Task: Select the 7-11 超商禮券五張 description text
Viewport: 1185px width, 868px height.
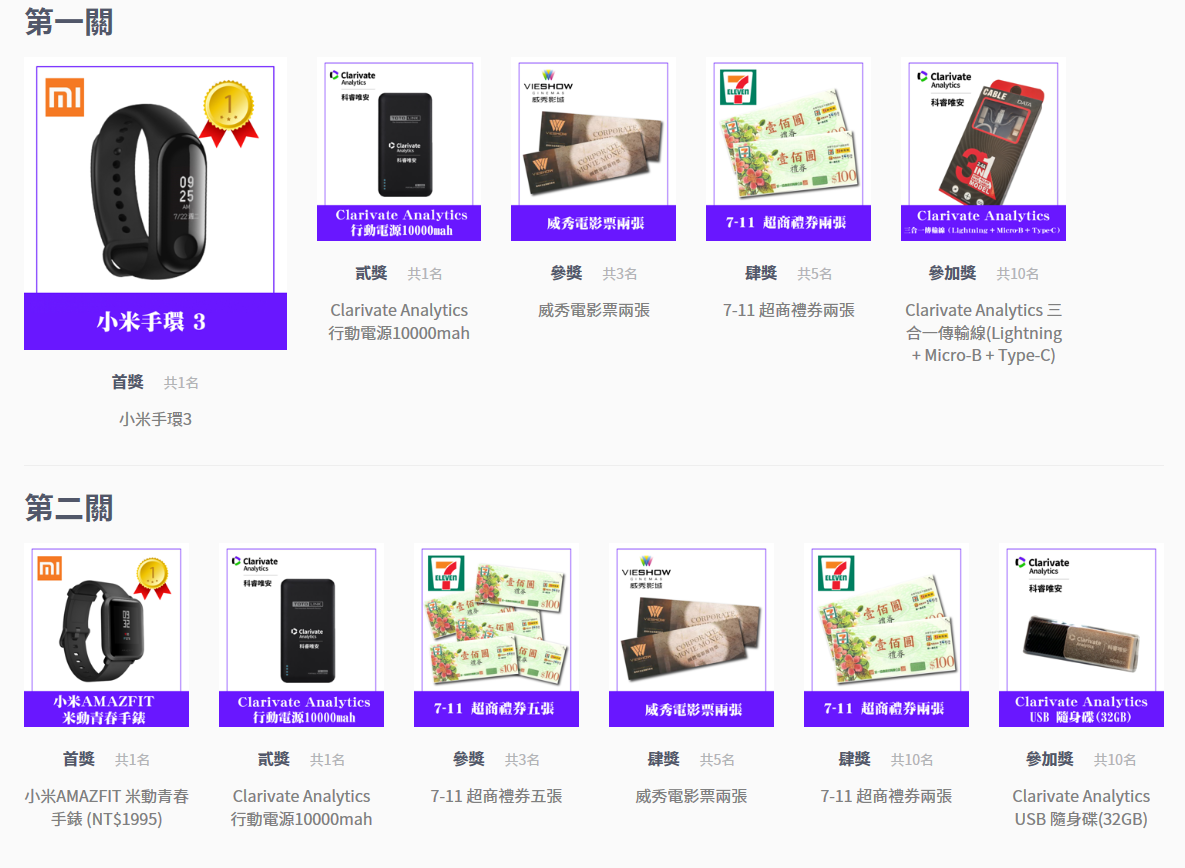Action: pyautogui.click(x=497, y=796)
